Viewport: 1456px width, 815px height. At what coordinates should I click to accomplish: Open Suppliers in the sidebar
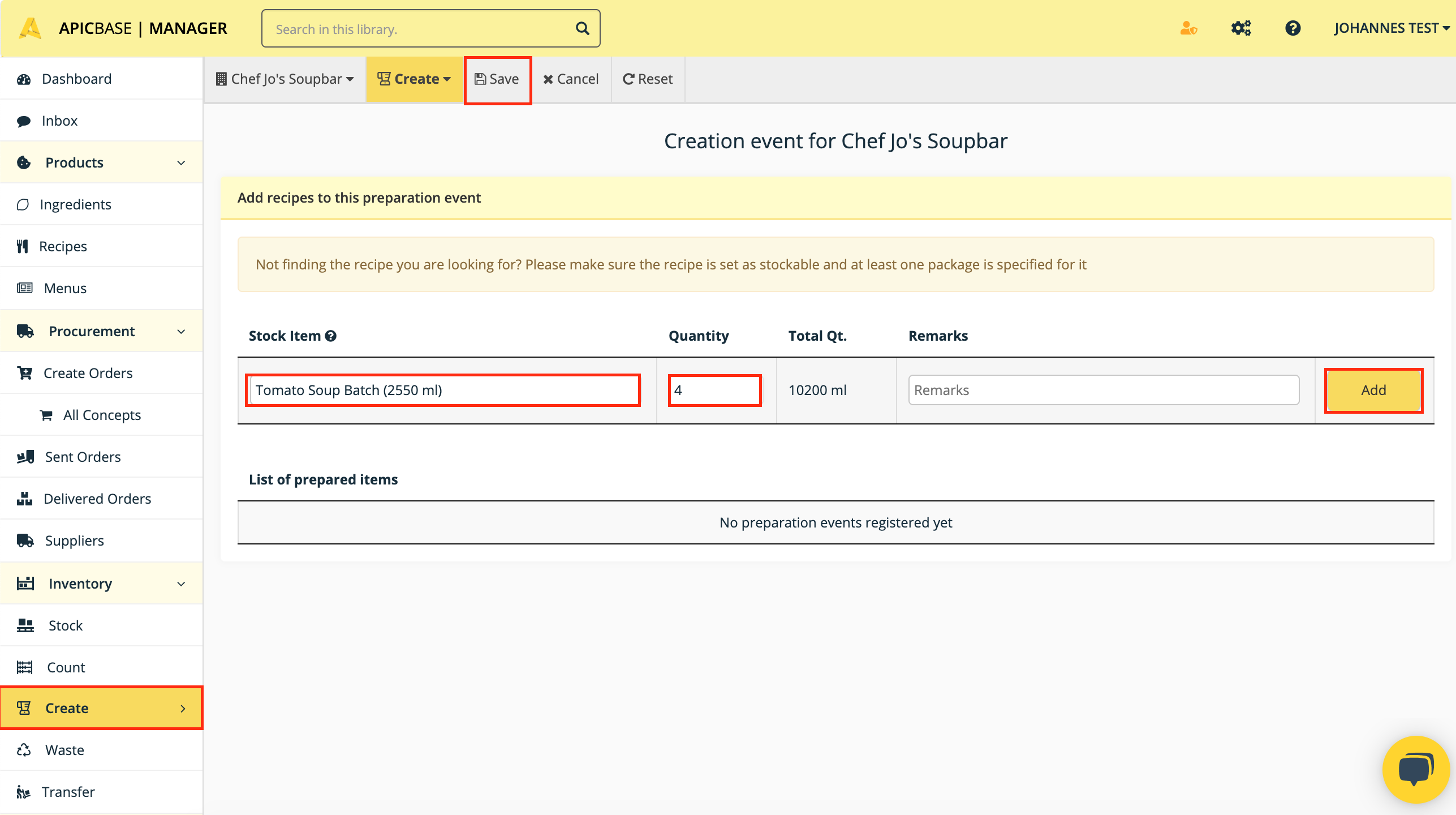pos(102,541)
